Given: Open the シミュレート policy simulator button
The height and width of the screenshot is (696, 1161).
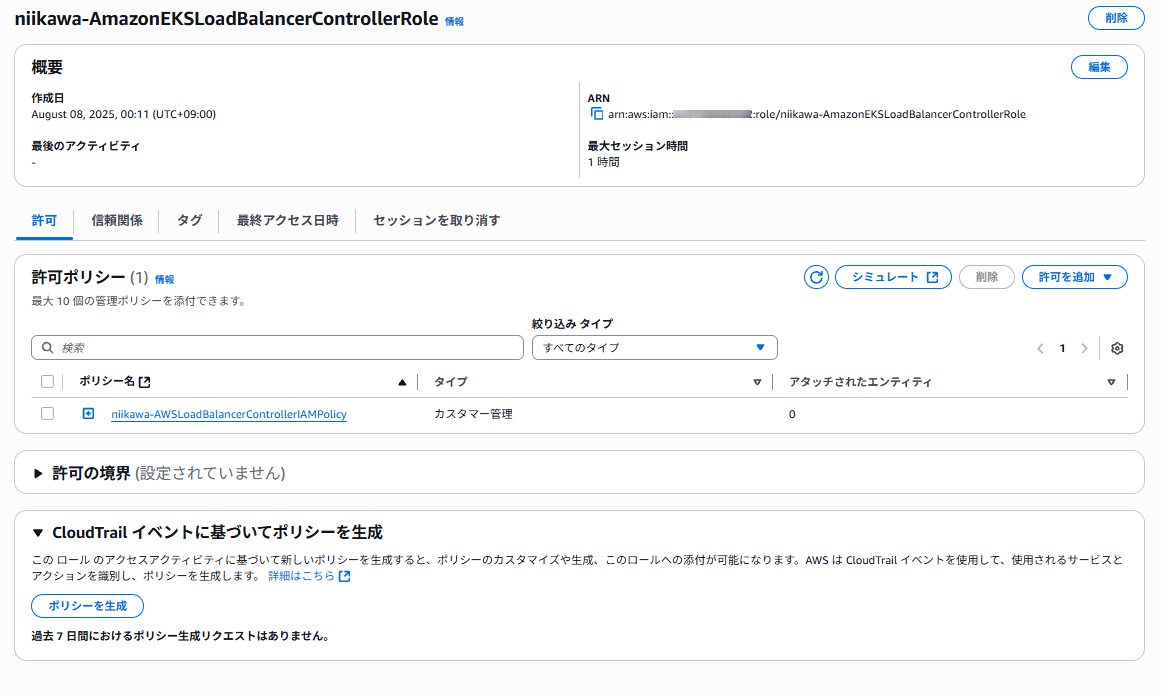Looking at the screenshot, I should (893, 277).
